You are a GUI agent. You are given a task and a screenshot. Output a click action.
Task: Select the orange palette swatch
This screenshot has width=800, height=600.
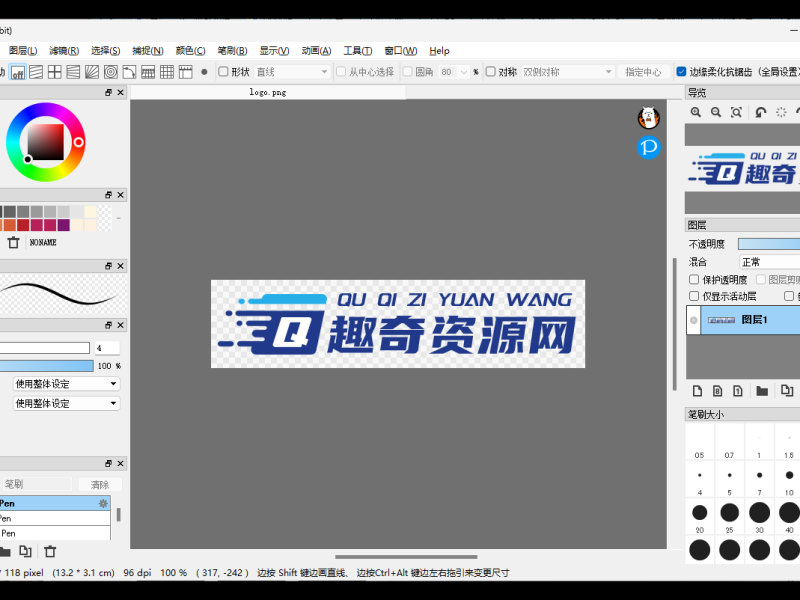[10, 225]
